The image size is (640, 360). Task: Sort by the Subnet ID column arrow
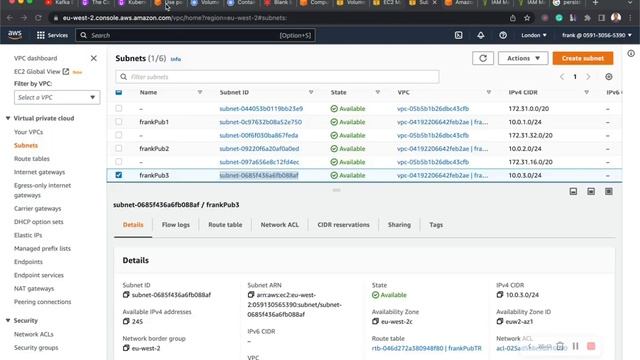click(311, 93)
